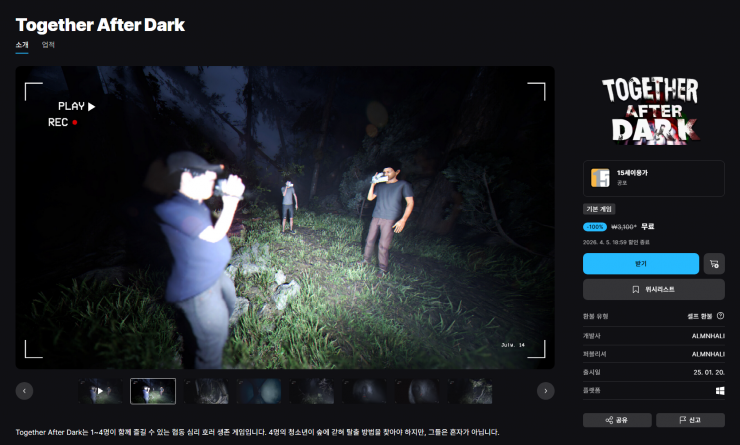This screenshot has height=445, width=740.
Task: Select the third screenshot thumbnail
Action: click(206, 391)
